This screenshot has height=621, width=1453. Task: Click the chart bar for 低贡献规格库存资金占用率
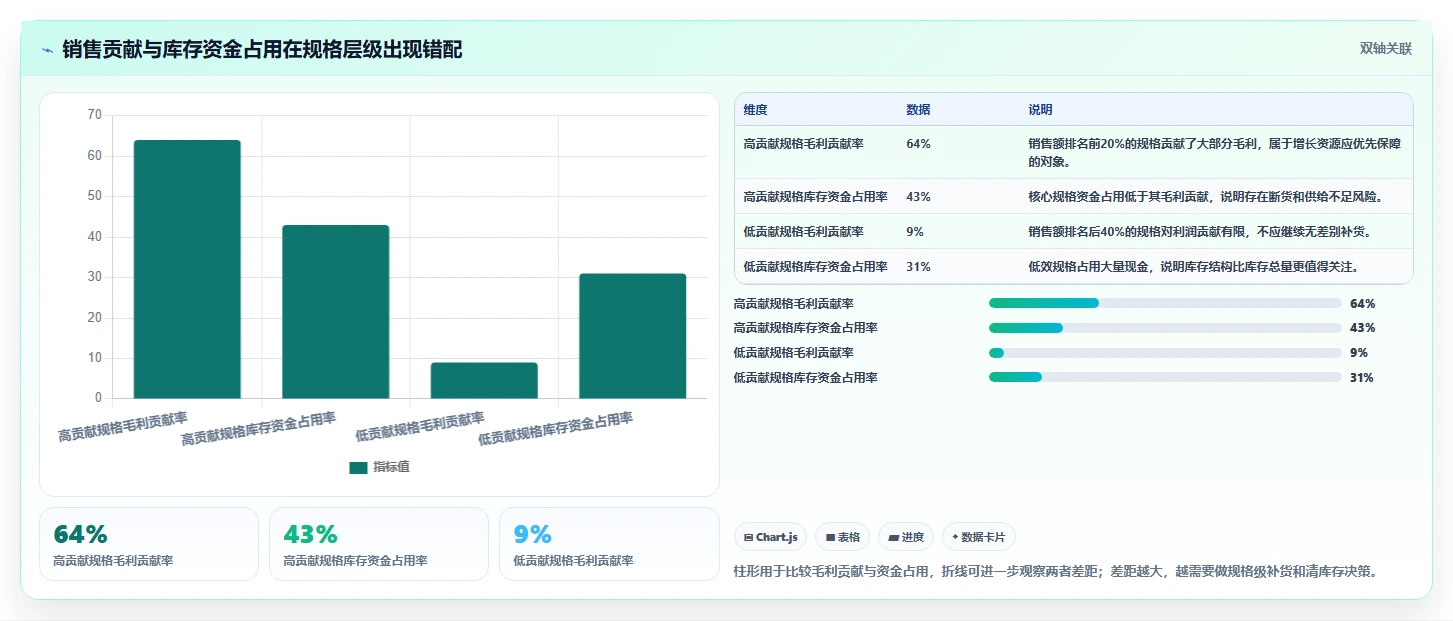(632, 336)
